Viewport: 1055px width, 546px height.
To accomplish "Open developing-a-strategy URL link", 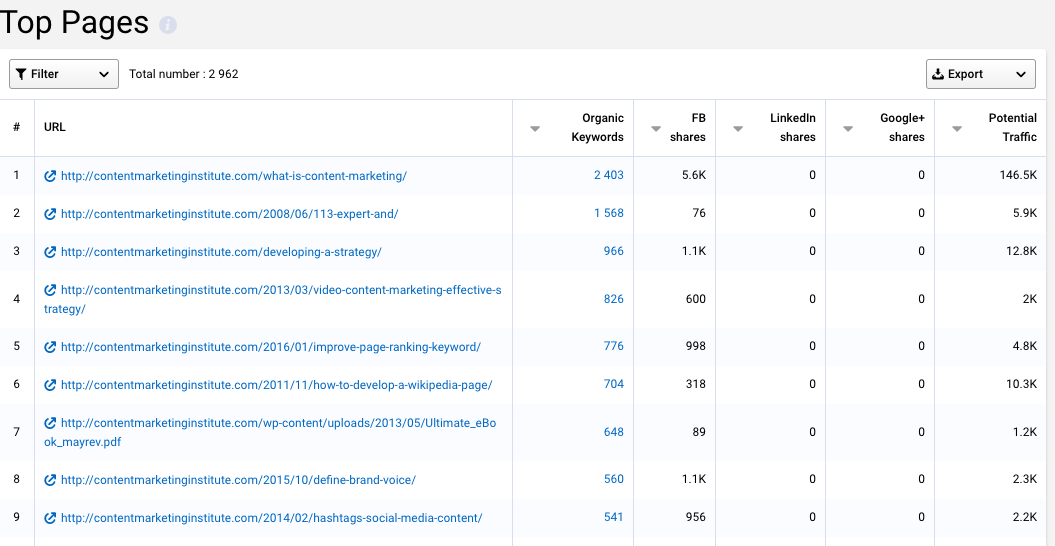I will 221,252.
